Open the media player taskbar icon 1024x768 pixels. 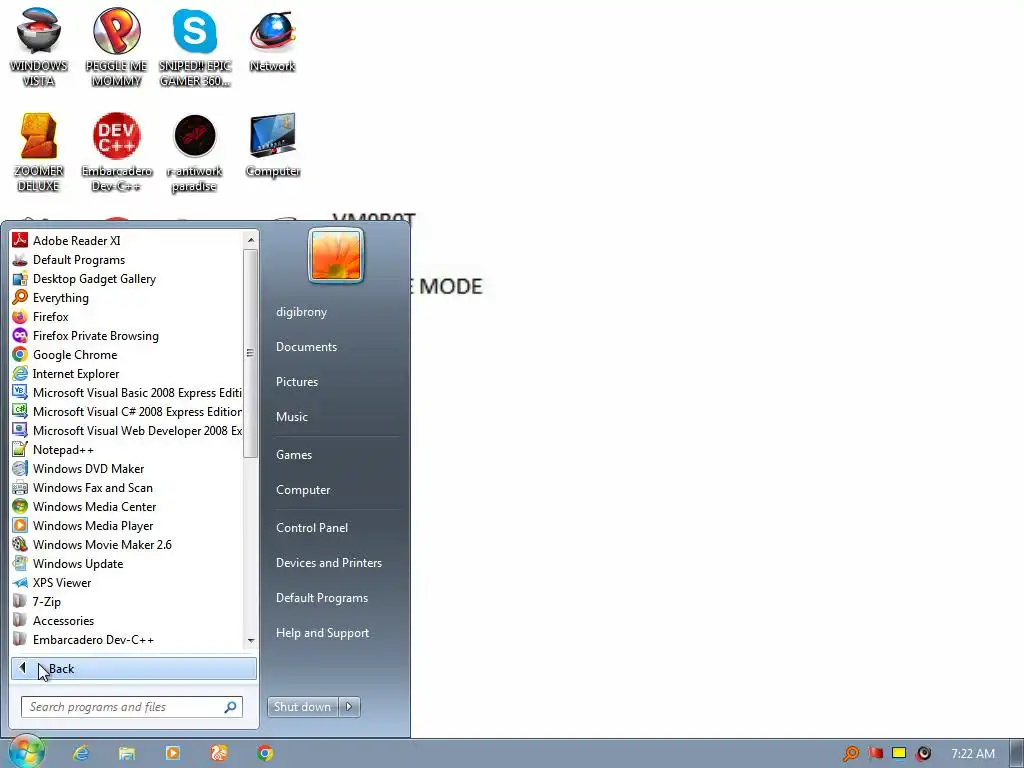point(173,753)
